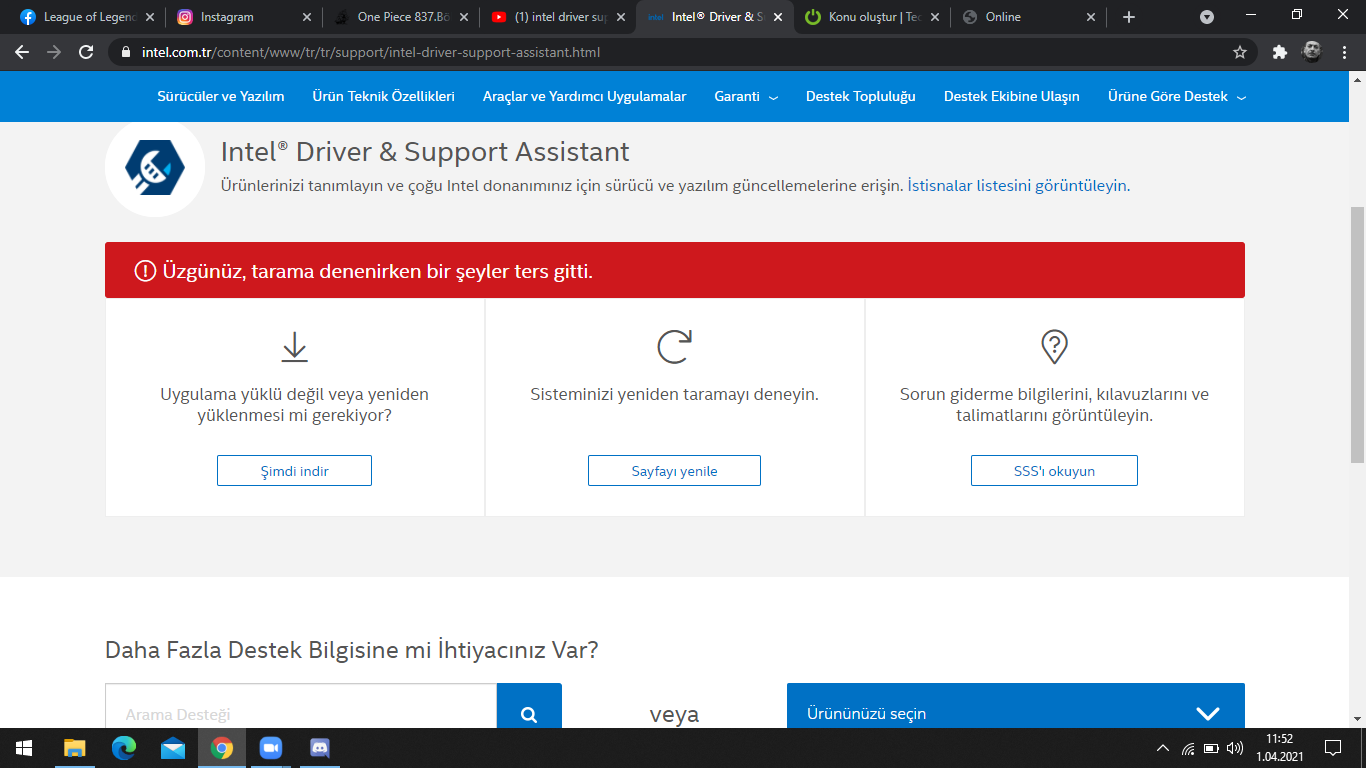Click the circular rescan arrow icon
This screenshot has width=1366, height=768.
674,347
